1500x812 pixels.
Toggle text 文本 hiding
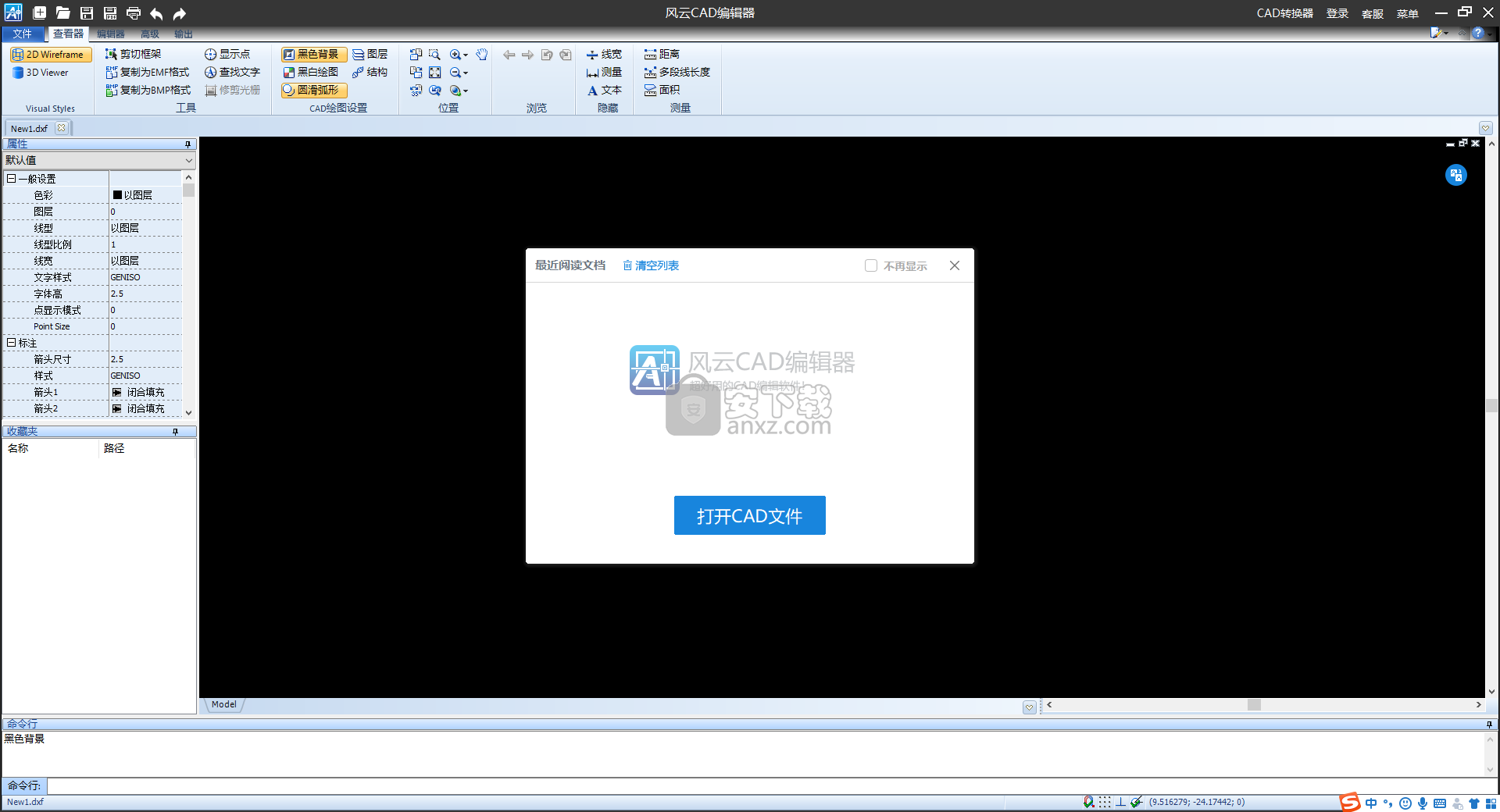604,90
